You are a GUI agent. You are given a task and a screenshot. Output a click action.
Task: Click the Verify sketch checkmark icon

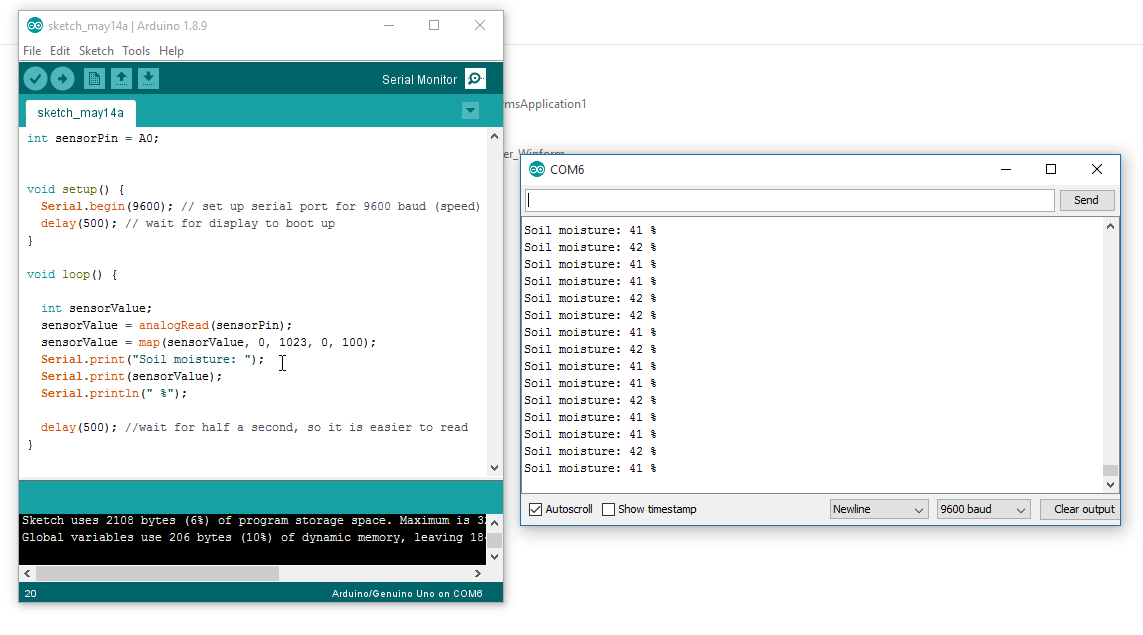click(x=35, y=78)
